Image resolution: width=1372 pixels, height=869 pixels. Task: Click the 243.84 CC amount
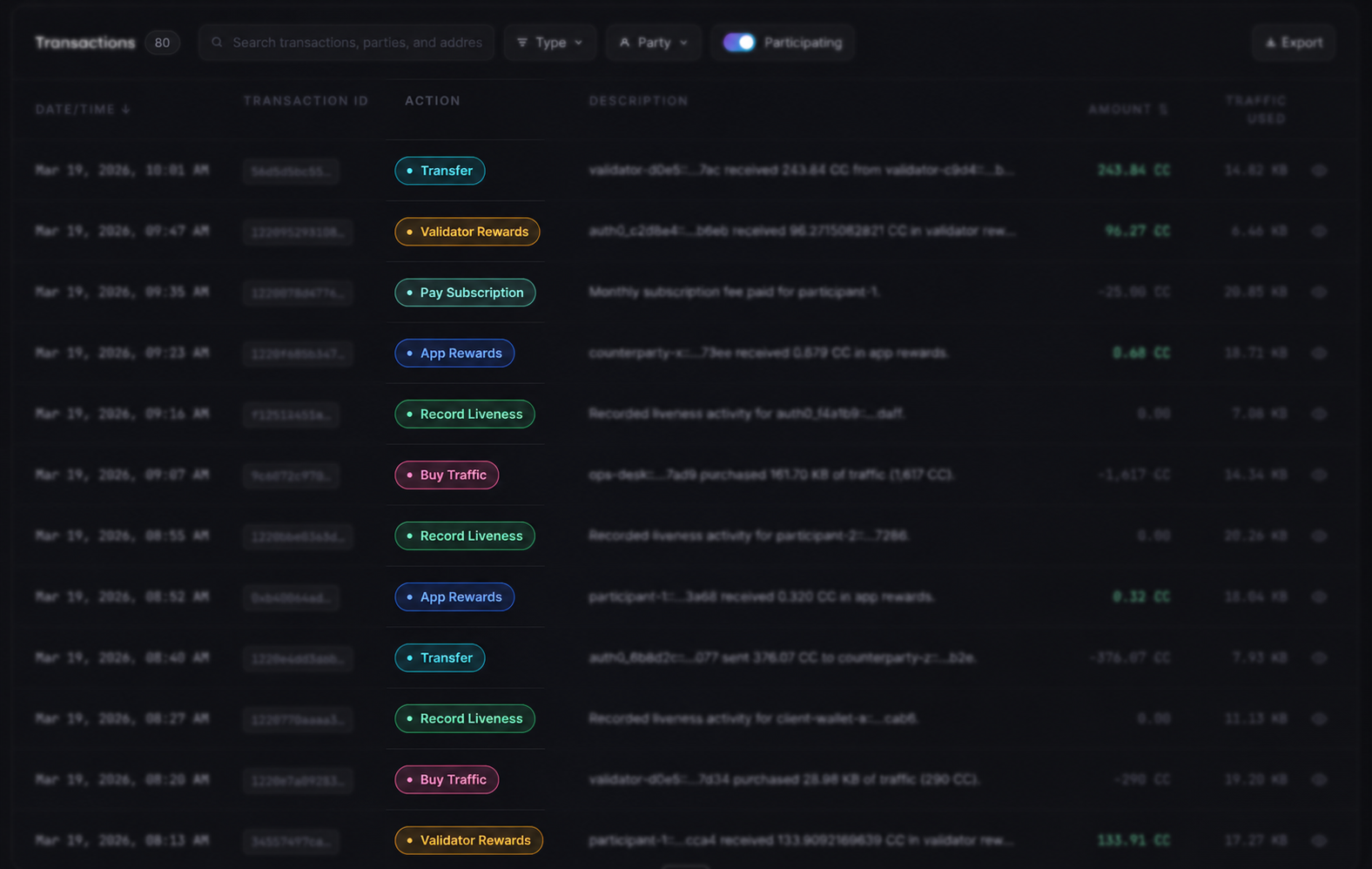(x=1133, y=171)
